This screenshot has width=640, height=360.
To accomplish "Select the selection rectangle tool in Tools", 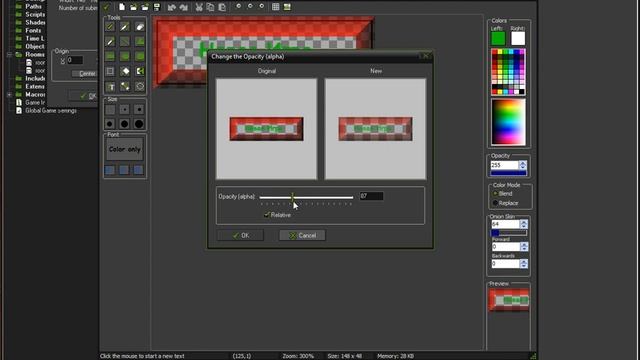I will (110, 71).
